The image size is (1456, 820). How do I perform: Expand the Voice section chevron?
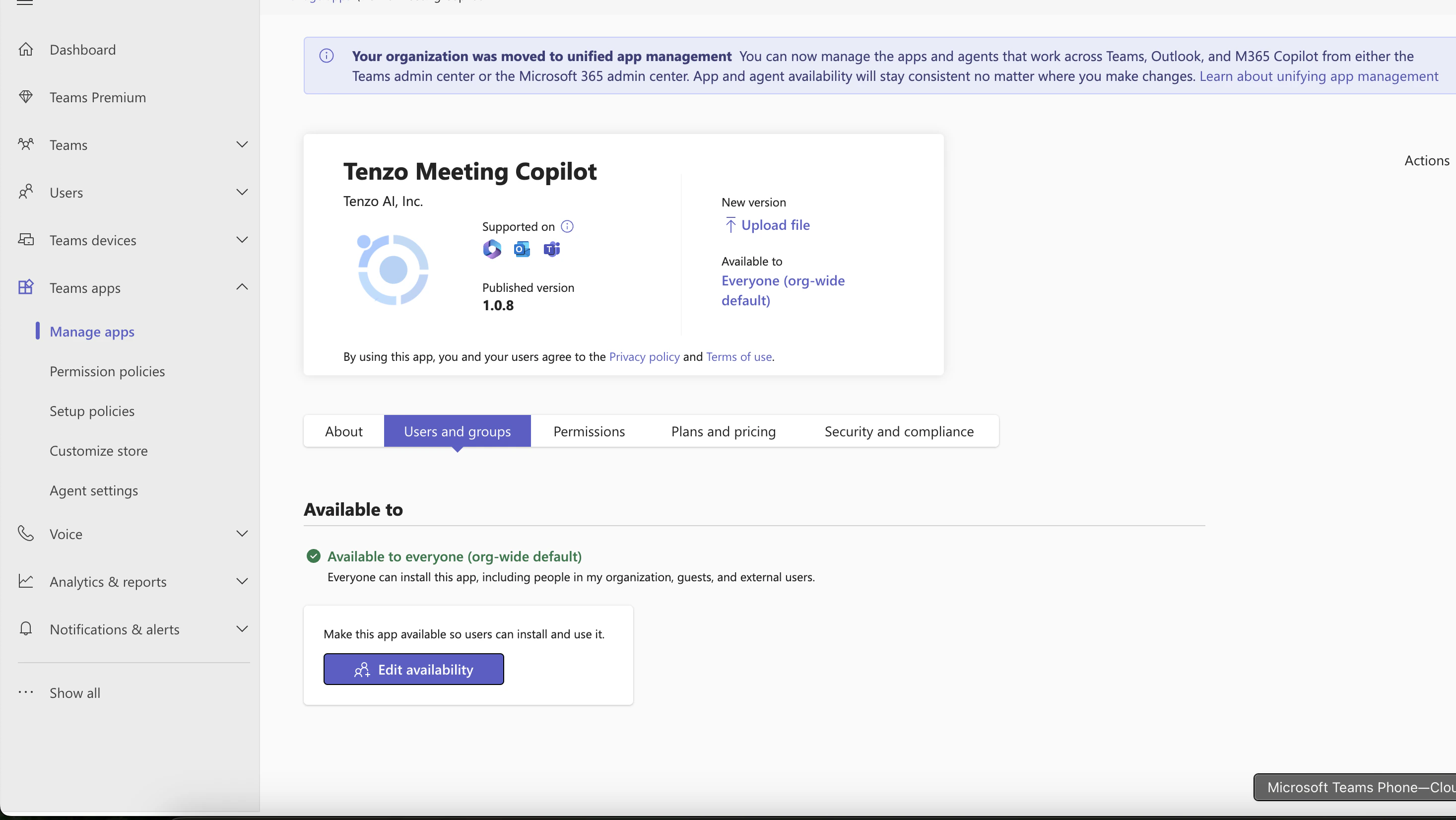pyautogui.click(x=242, y=533)
